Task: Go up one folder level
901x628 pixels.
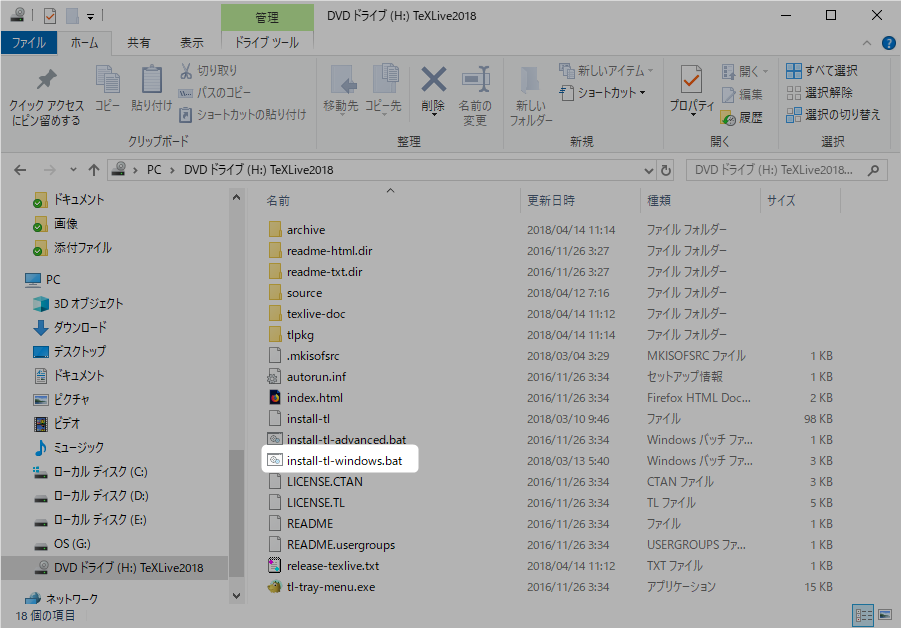Action: click(94, 170)
